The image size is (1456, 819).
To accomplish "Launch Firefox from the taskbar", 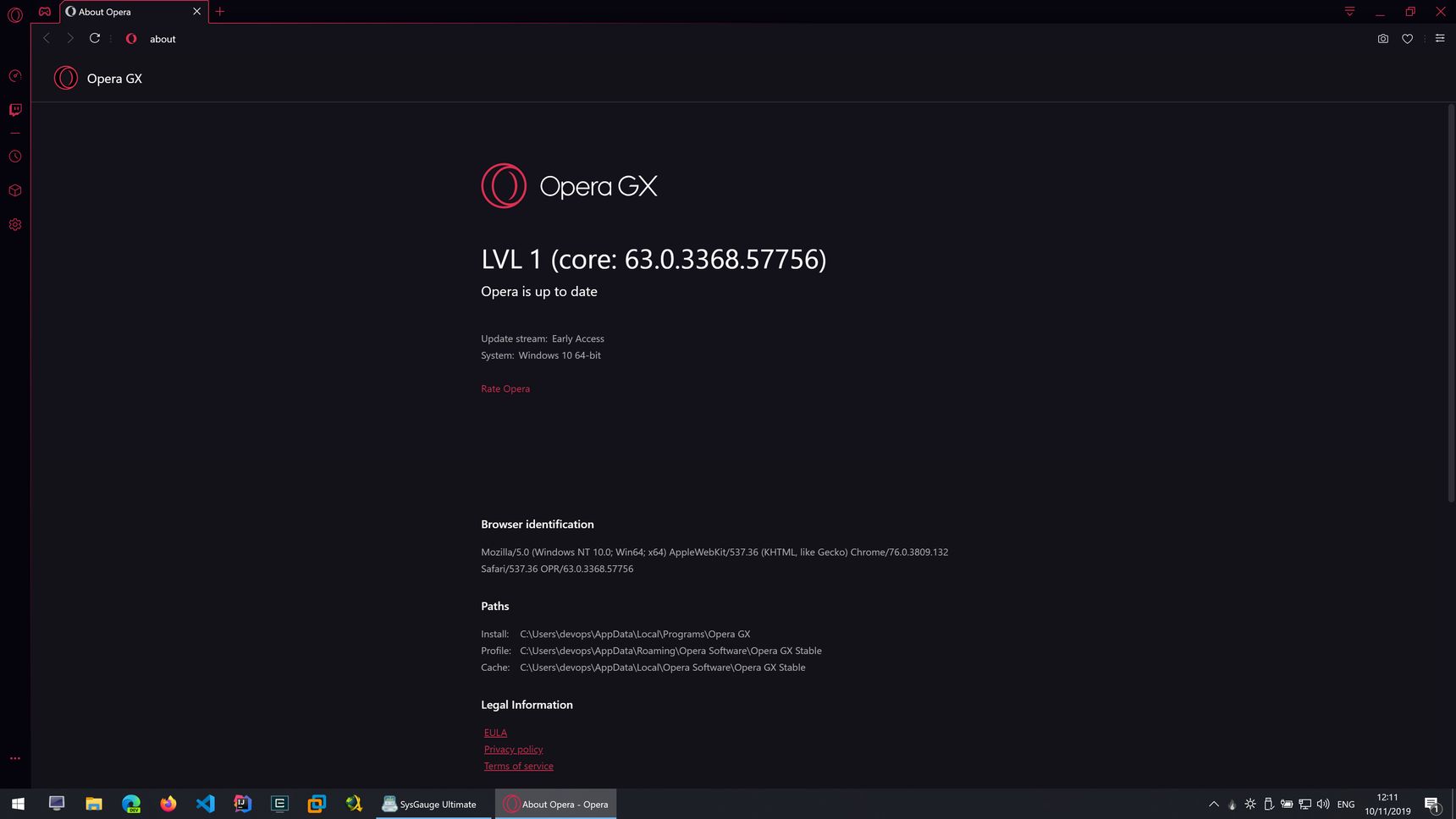I will point(168,804).
